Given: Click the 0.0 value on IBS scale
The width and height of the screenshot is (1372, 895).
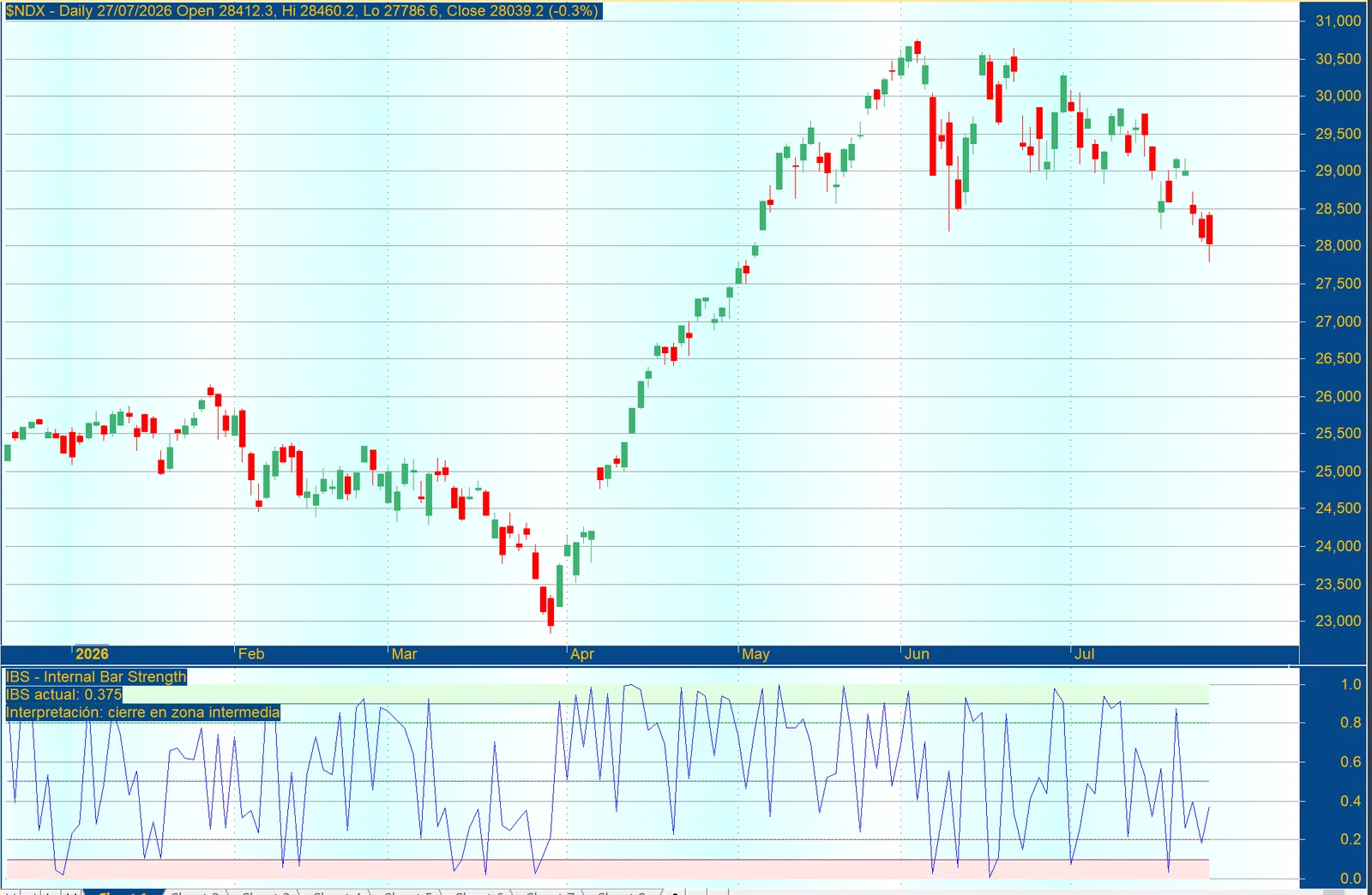Looking at the screenshot, I should click(1351, 878).
